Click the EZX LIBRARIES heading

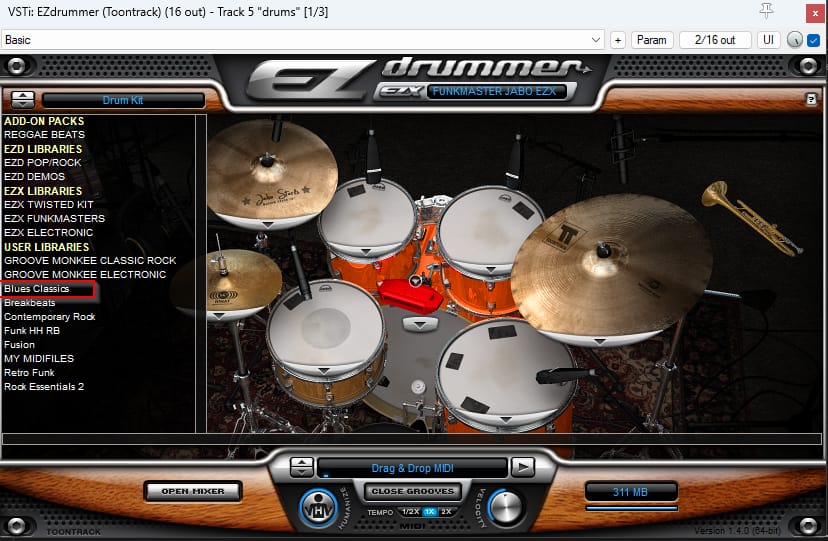[43, 191]
